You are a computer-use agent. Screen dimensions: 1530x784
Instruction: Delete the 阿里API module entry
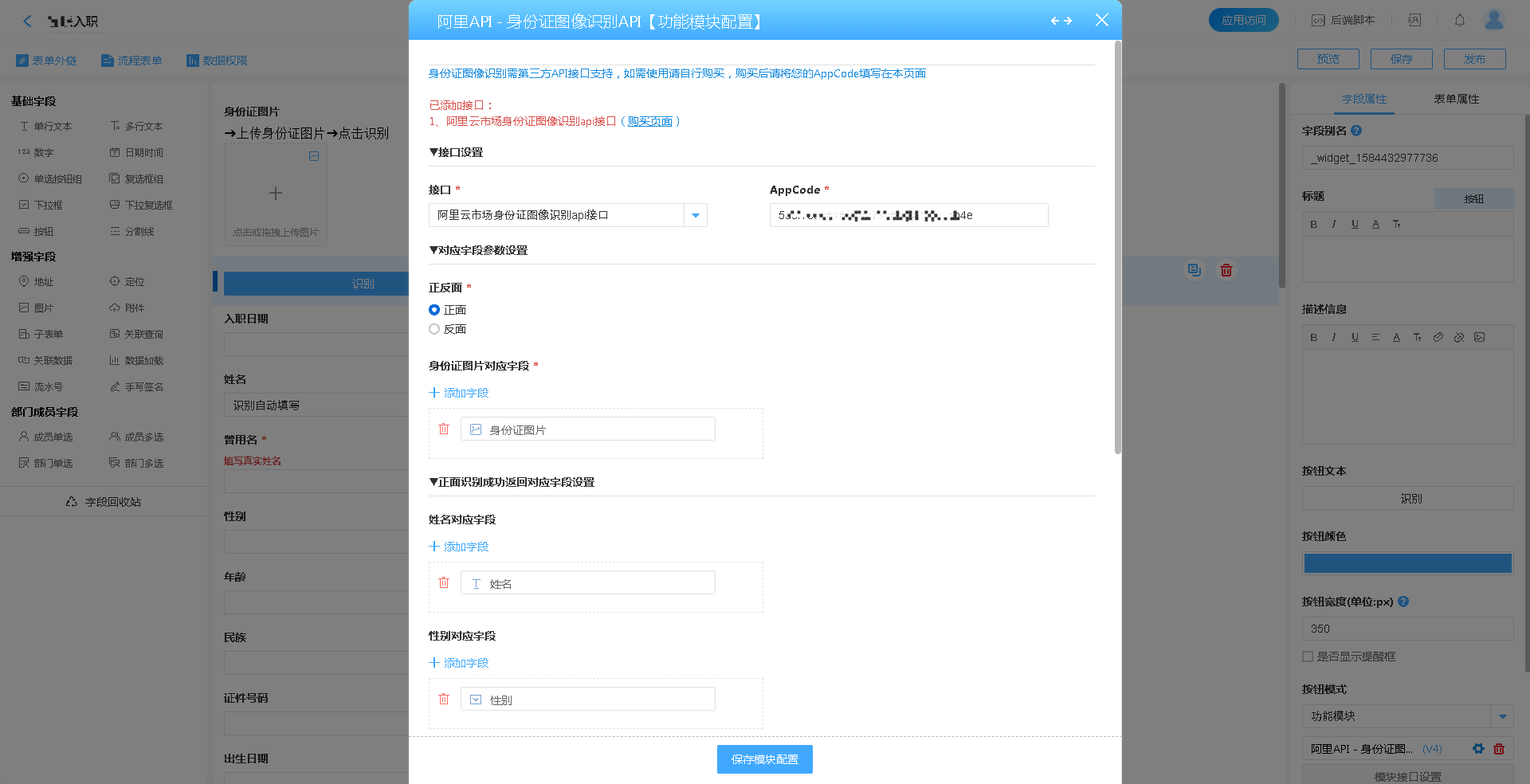pos(1499,749)
